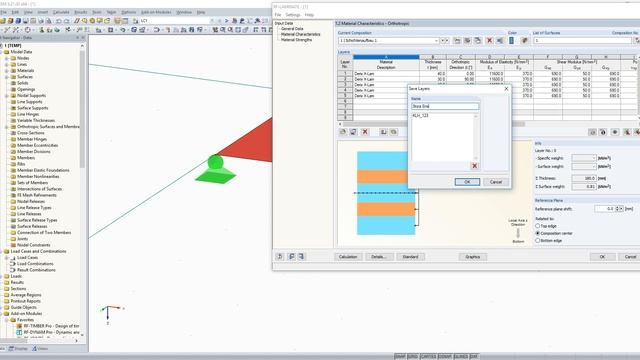Click the Standard button
640x360 pixels.
(410, 257)
